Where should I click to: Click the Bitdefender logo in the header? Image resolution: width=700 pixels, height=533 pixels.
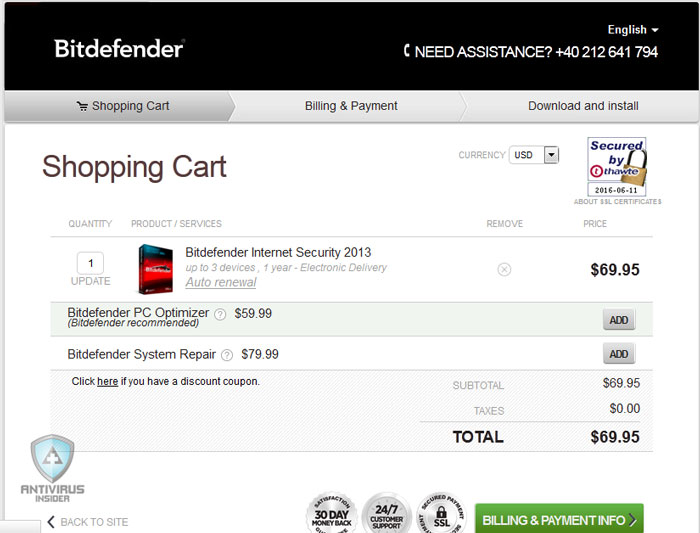click(x=119, y=49)
